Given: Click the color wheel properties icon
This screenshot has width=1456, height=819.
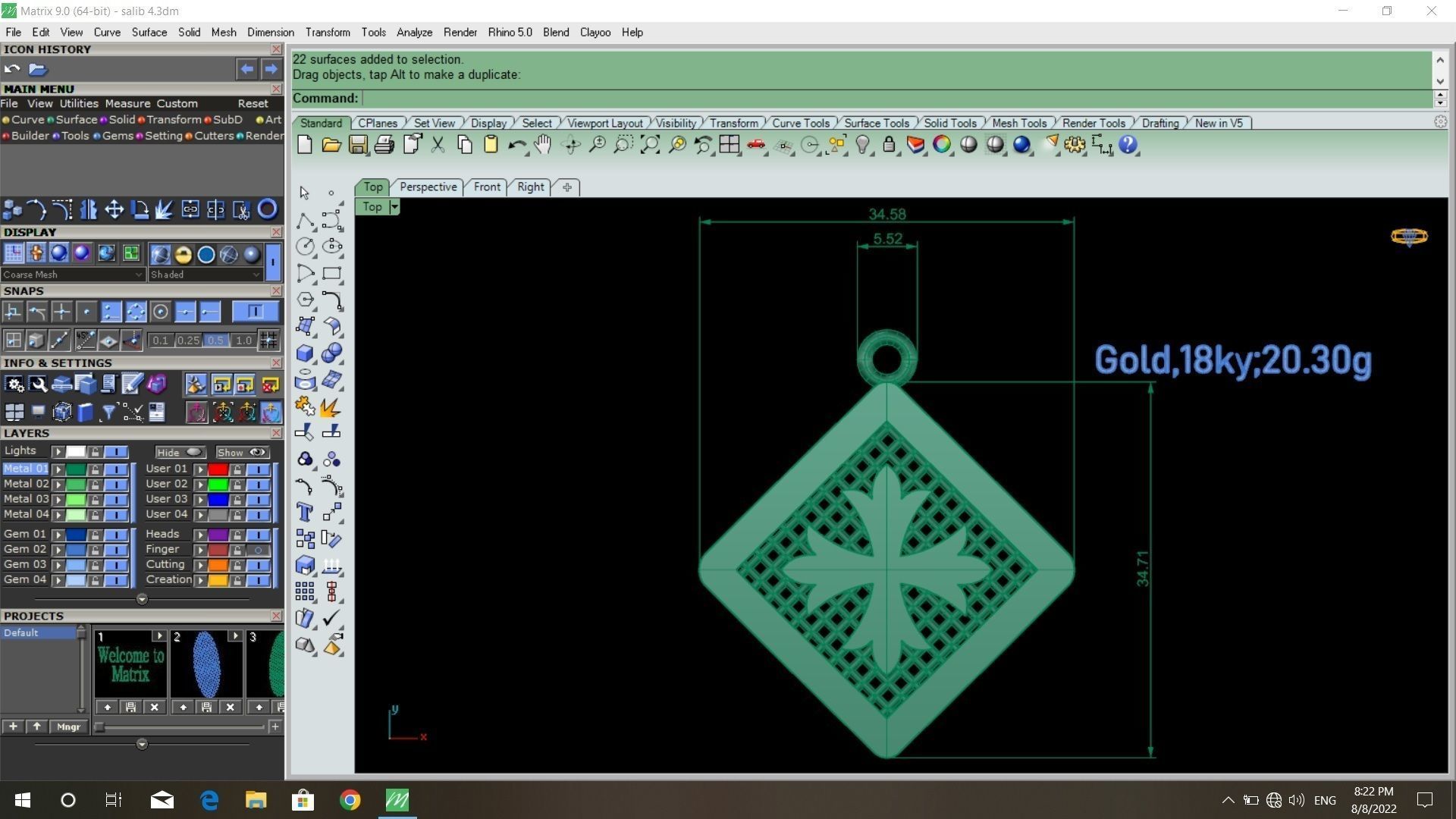Looking at the screenshot, I should (942, 145).
